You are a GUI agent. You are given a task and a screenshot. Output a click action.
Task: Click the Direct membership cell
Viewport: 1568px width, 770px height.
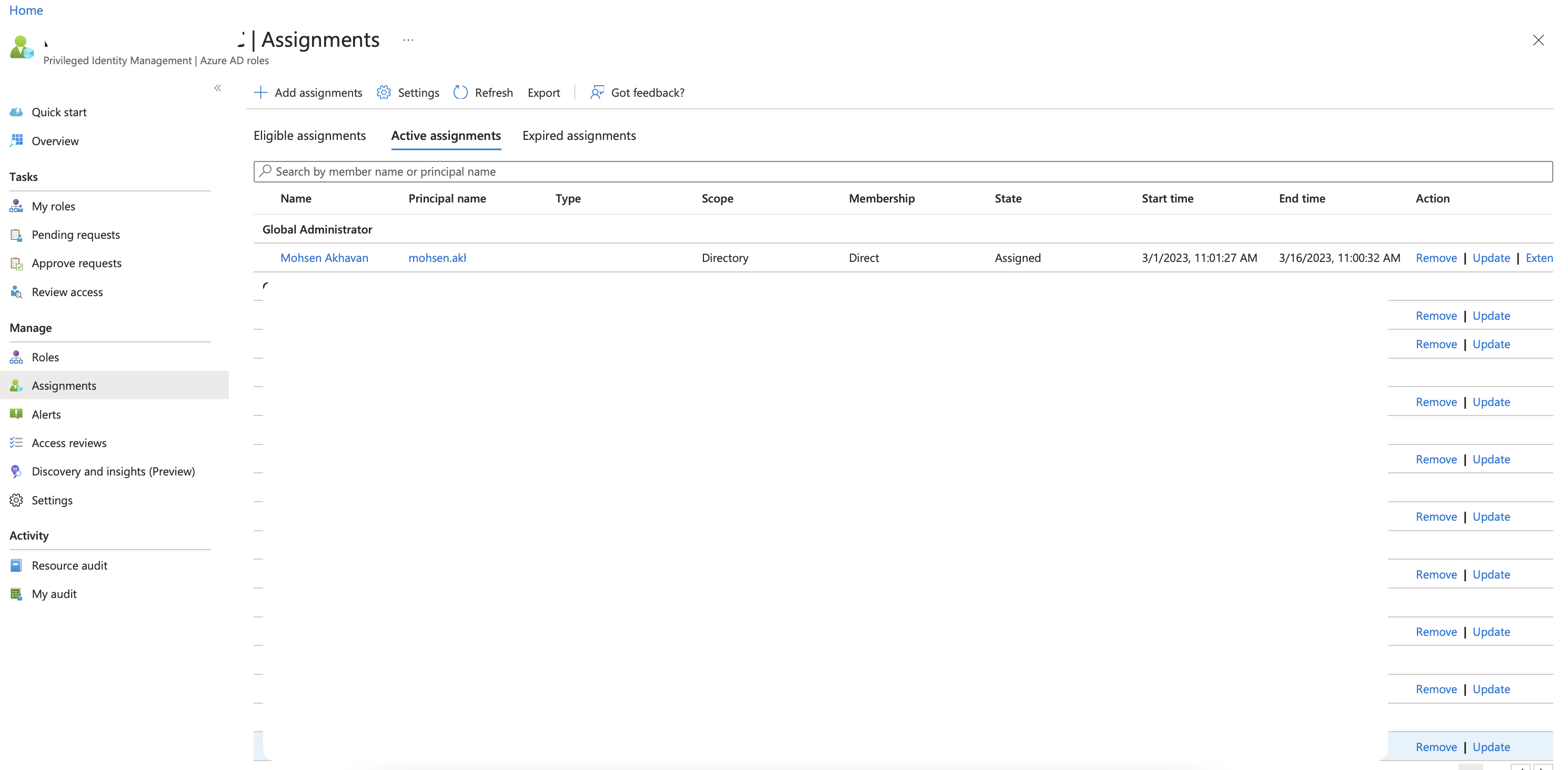[864, 258]
